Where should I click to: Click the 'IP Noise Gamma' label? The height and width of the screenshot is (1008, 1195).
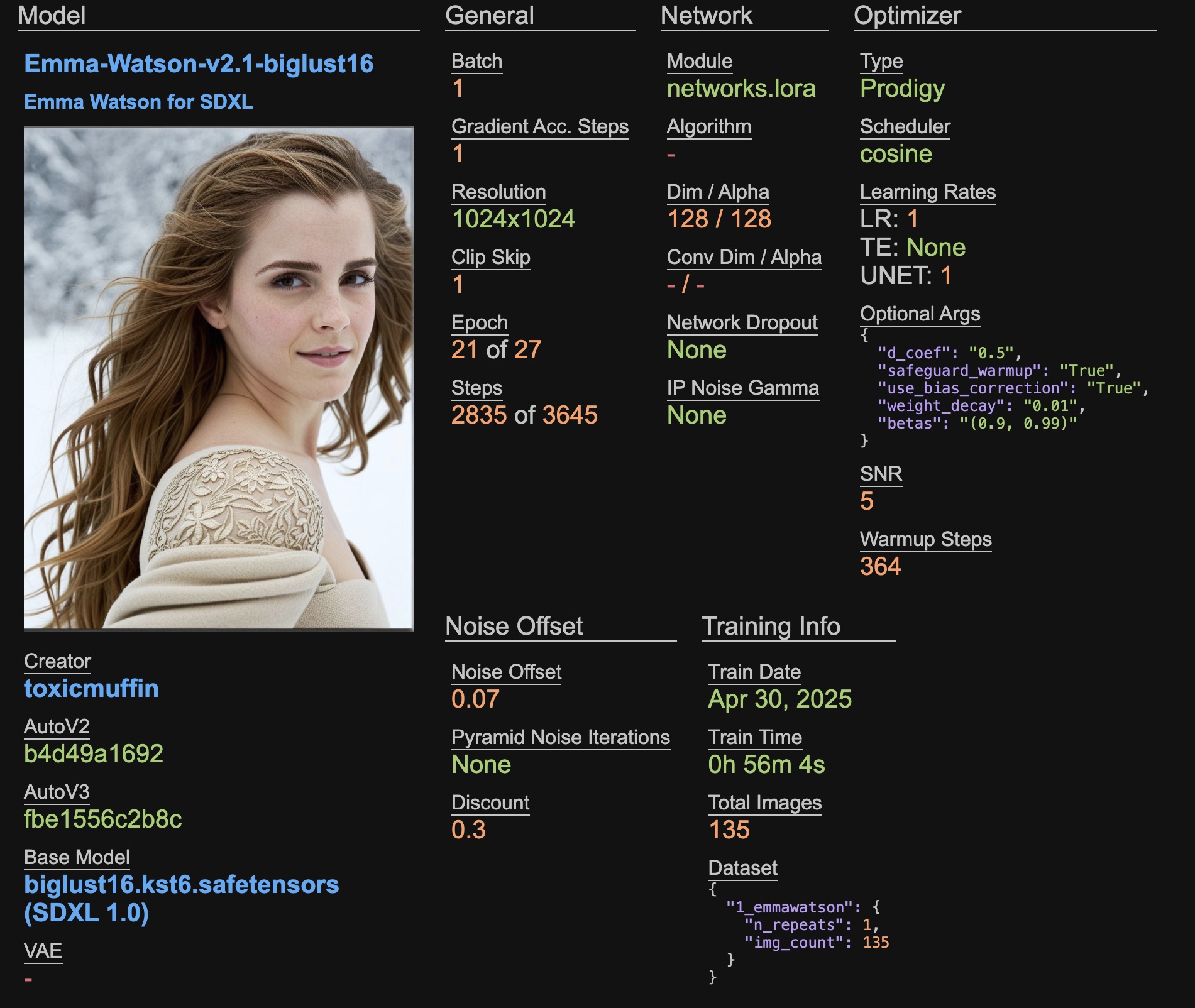tap(743, 388)
